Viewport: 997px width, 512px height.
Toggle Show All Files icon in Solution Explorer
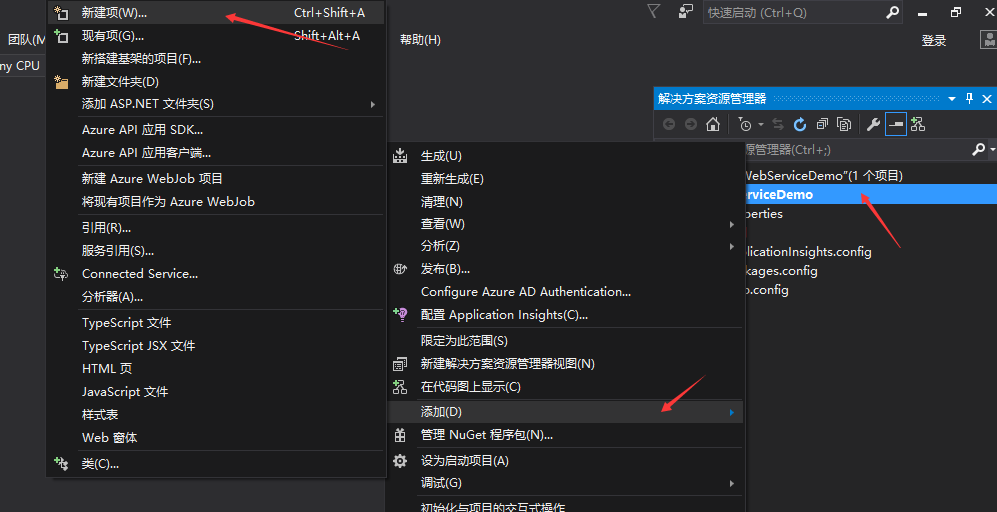tap(844, 124)
